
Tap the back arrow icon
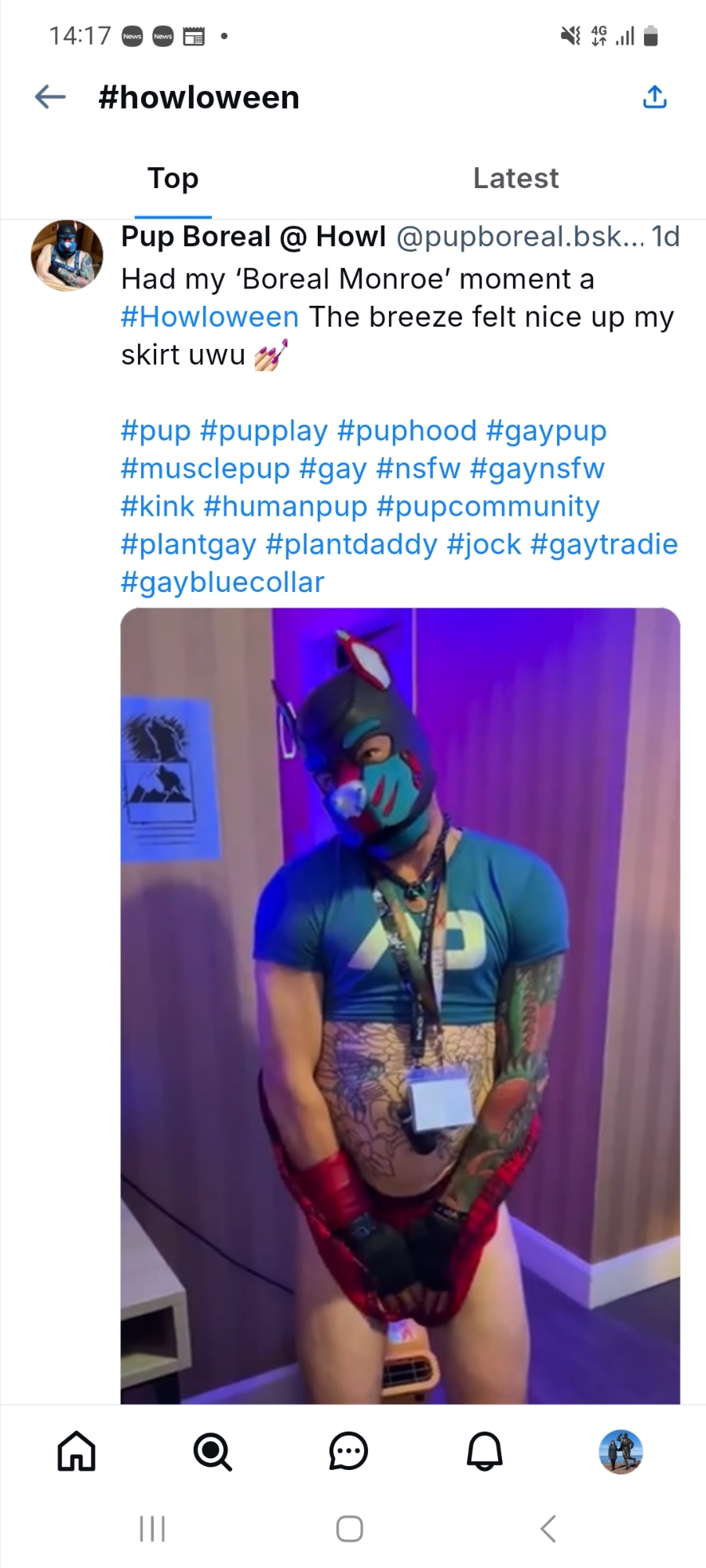coord(50,97)
